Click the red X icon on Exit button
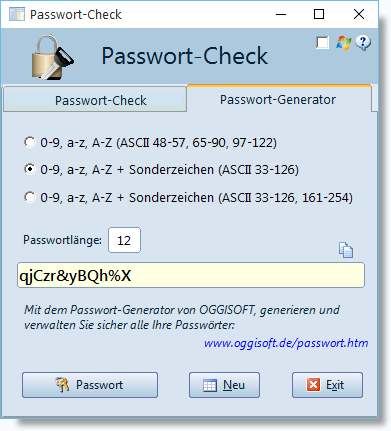The image size is (391, 431). 313,385
